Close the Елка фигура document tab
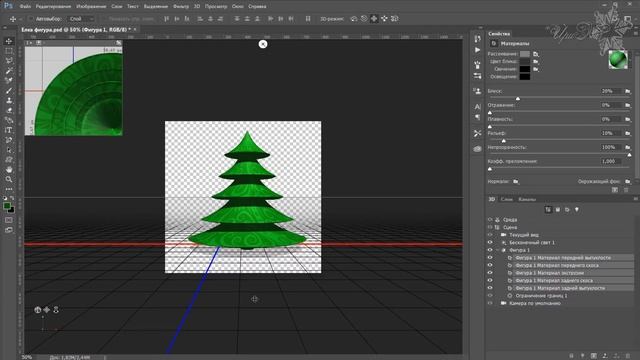Image resolution: width=640 pixels, height=360 pixels. [x=135, y=29]
